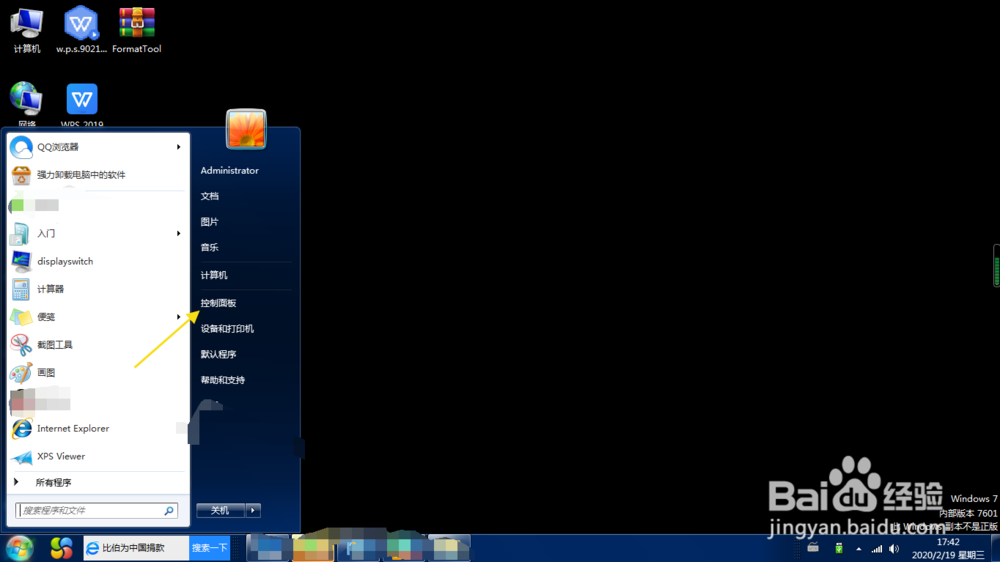Open the network signal tray icon
1000x562 pixels.
coord(877,549)
